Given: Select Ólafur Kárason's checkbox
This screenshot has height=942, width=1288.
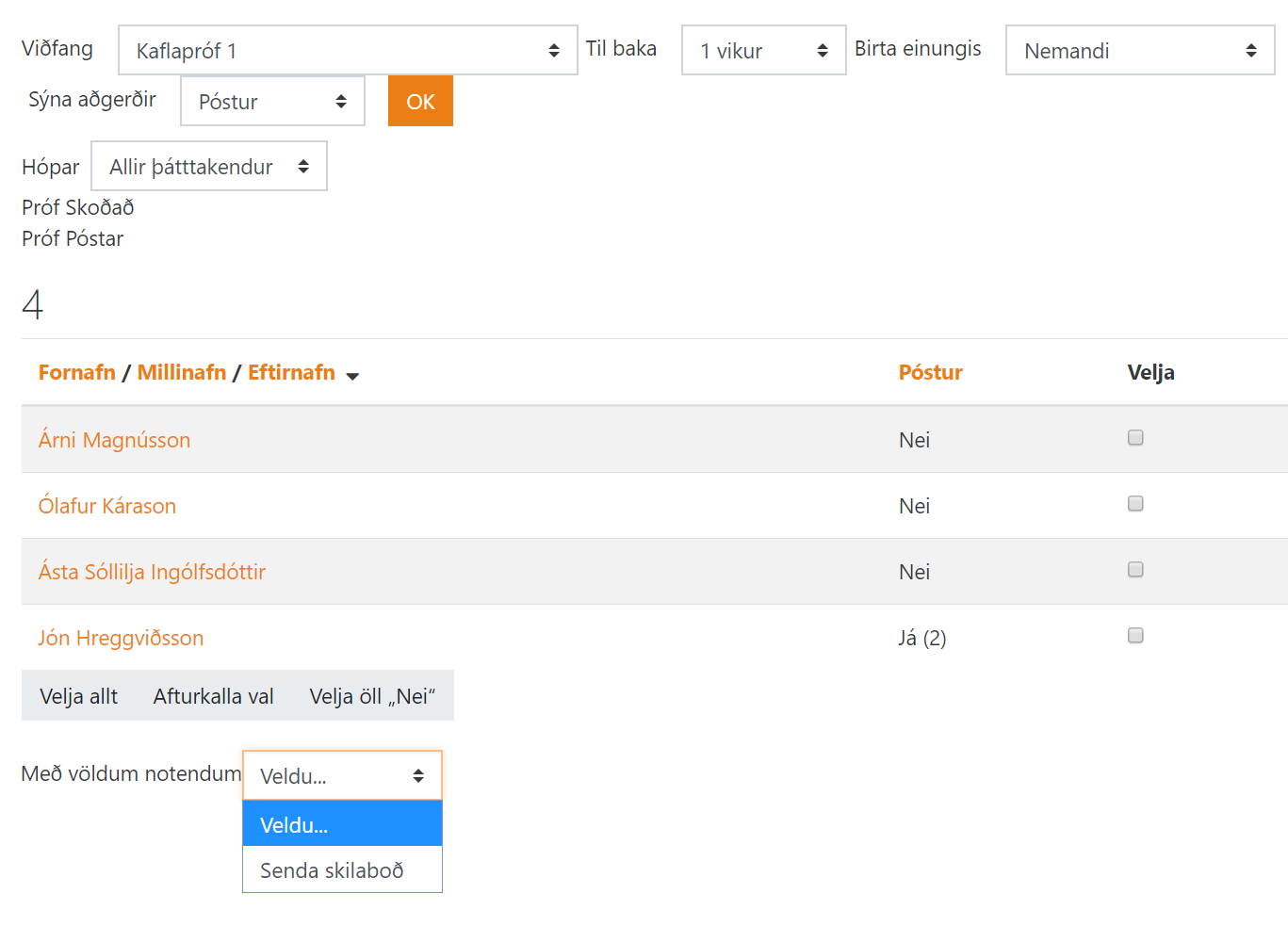Looking at the screenshot, I should point(1135,504).
